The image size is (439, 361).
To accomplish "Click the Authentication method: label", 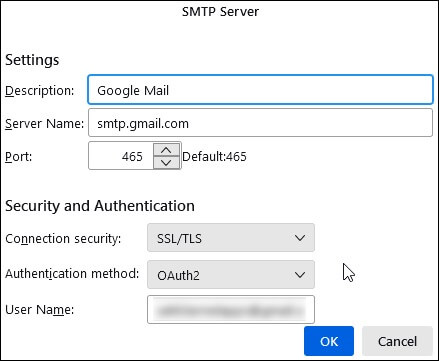I will tap(72, 274).
